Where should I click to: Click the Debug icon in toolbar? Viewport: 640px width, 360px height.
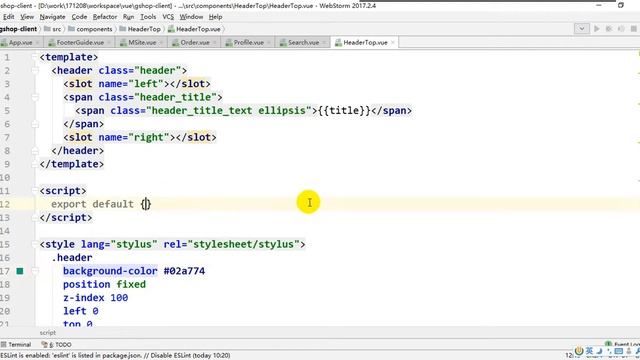pos(609,29)
